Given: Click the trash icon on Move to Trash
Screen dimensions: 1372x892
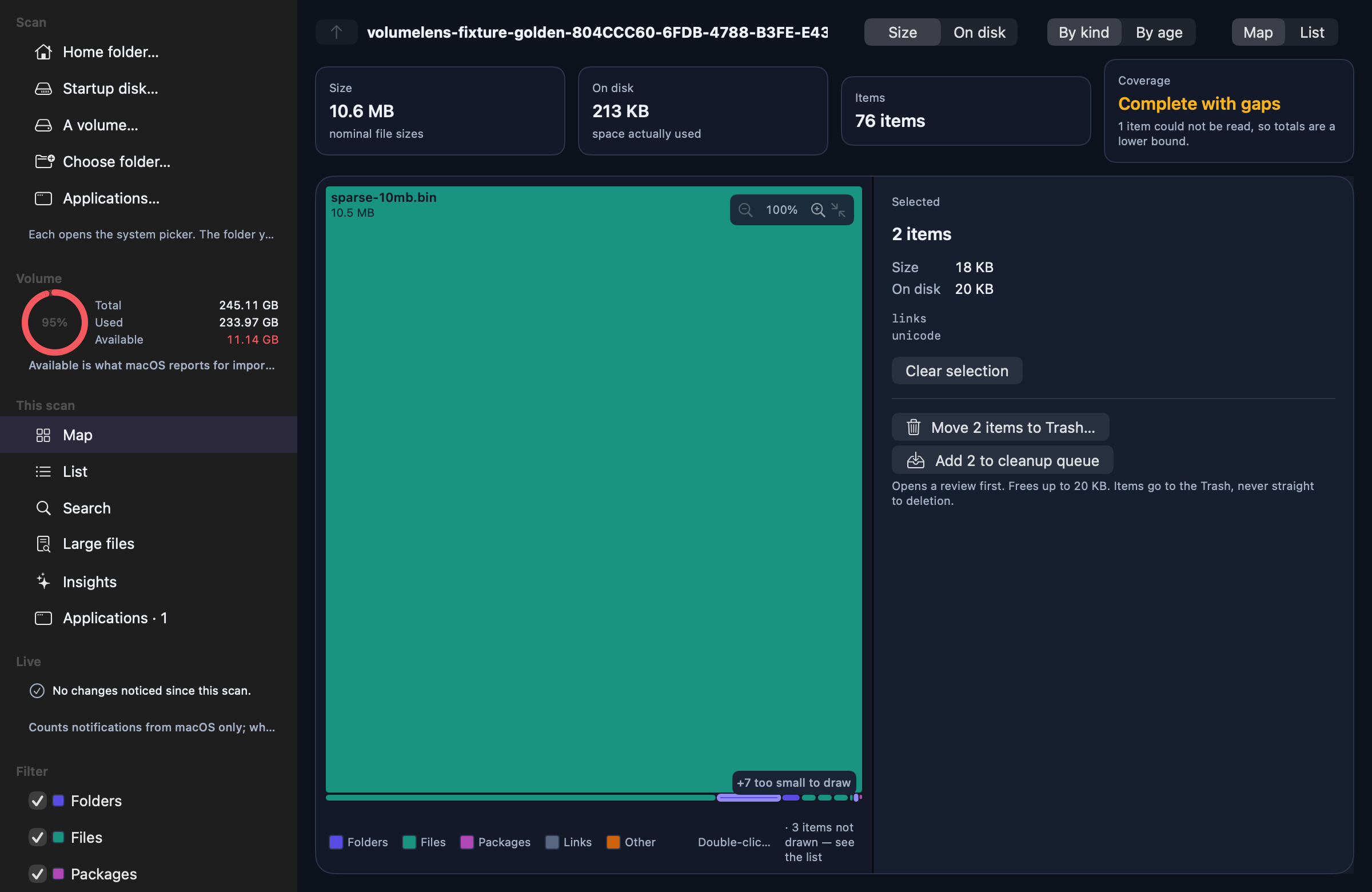Looking at the screenshot, I should coord(913,427).
